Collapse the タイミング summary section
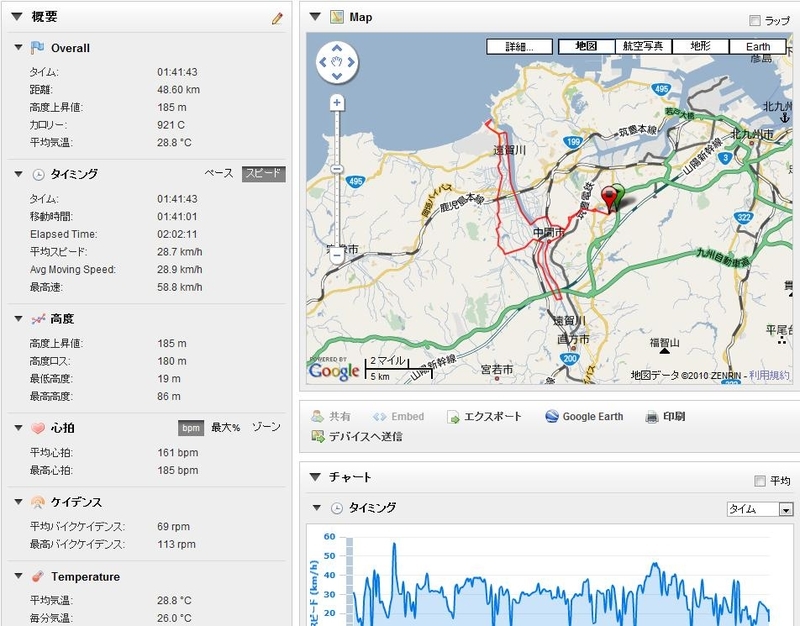The width and height of the screenshot is (800, 626). tap(18, 174)
